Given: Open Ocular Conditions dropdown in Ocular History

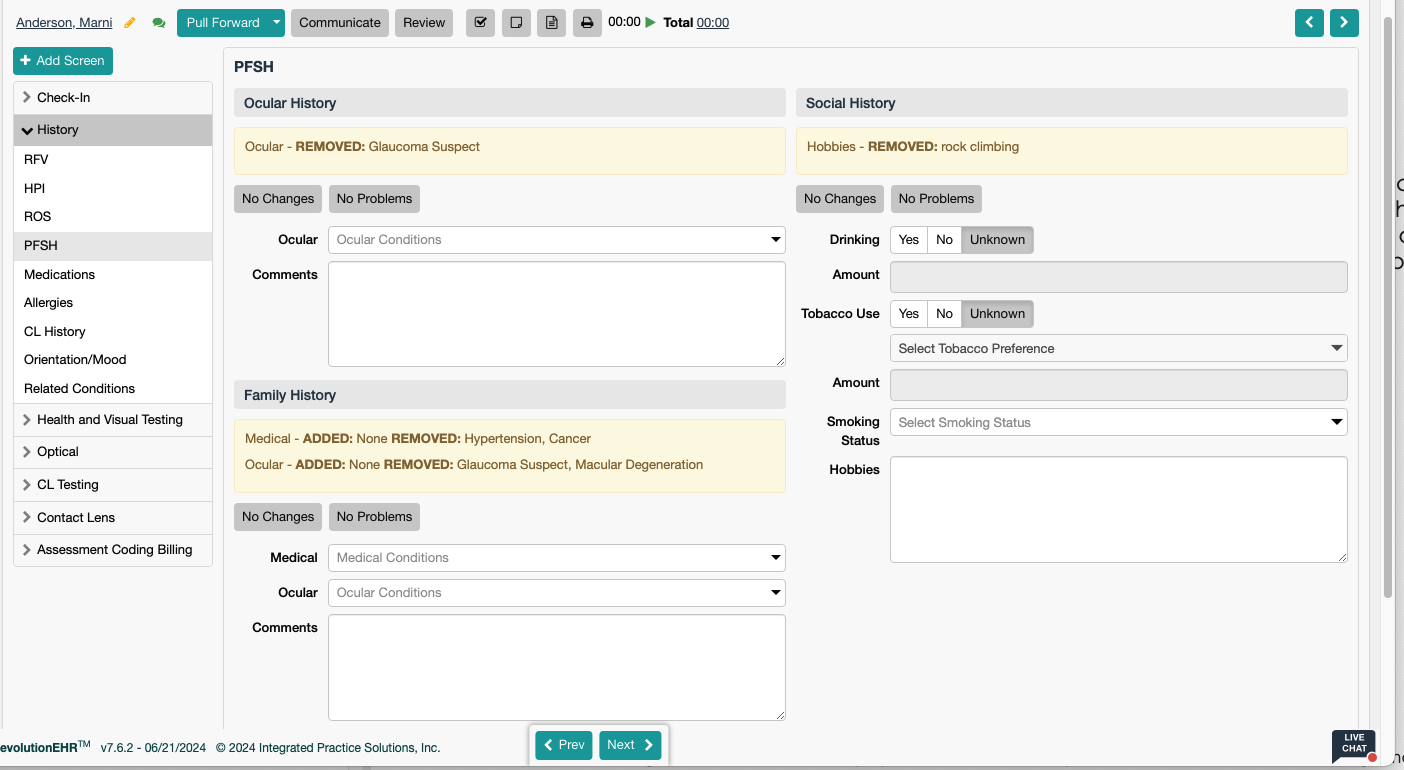Looking at the screenshot, I should (557, 240).
